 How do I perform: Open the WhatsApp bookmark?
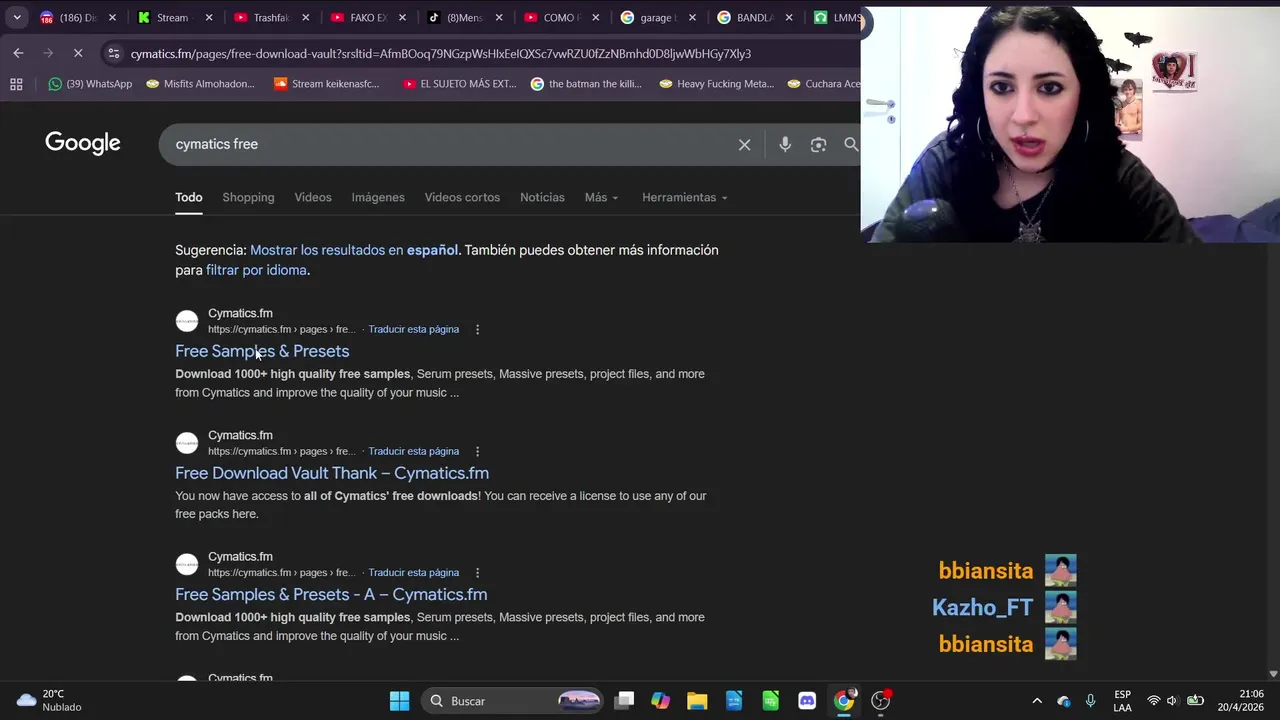[x=90, y=84]
